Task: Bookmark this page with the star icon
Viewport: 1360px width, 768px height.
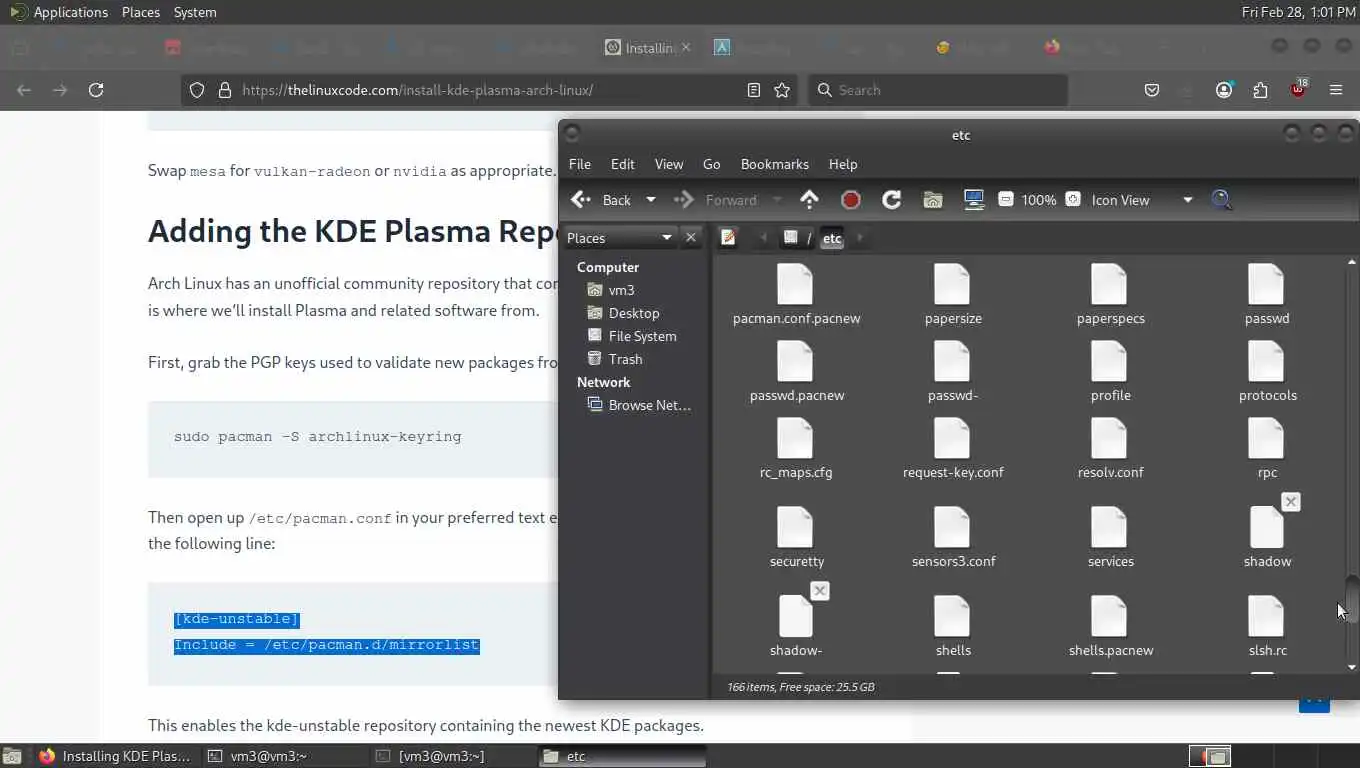Action: (x=782, y=90)
